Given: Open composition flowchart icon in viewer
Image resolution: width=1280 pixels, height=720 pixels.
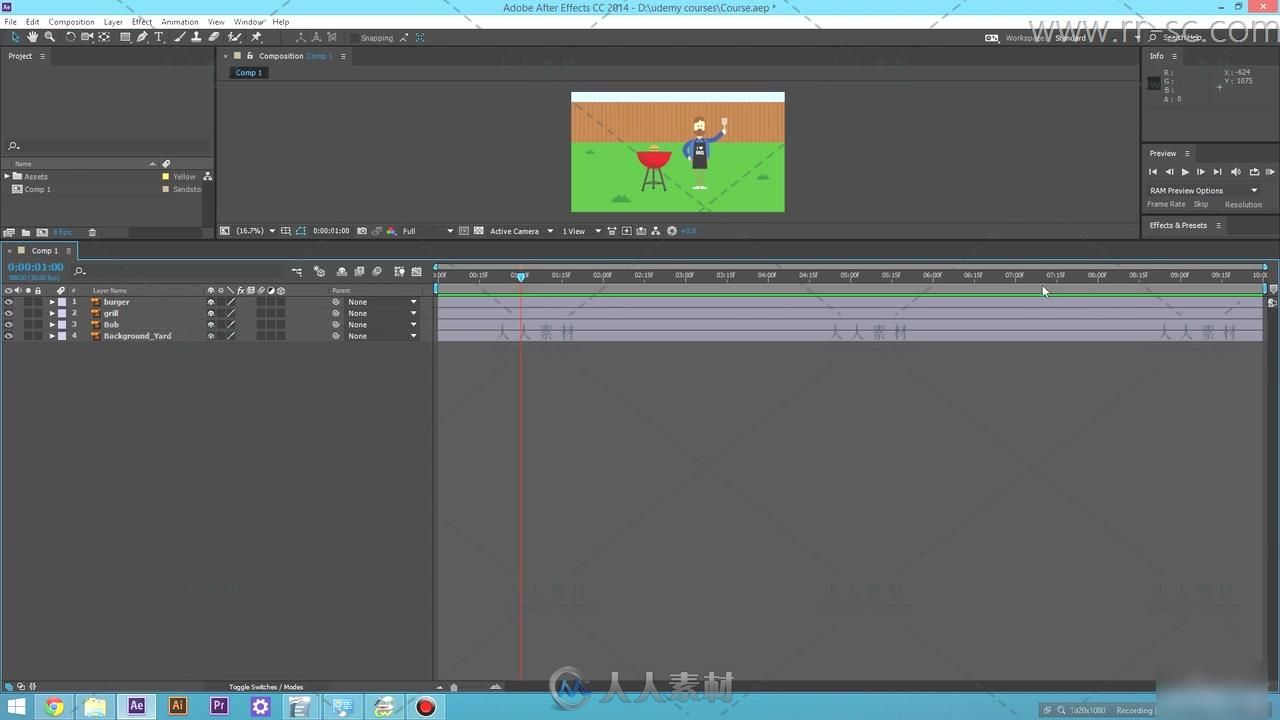Looking at the screenshot, I should (655, 231).
